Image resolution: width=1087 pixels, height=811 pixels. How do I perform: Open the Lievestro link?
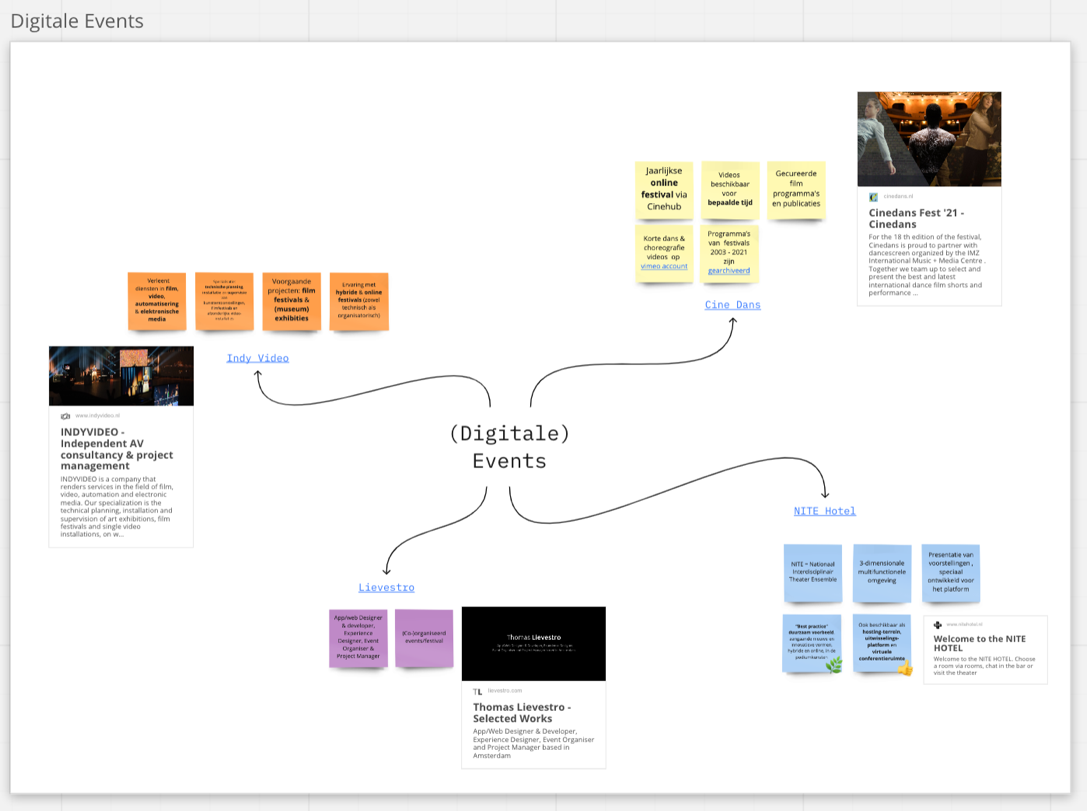(x=386, y=587)
